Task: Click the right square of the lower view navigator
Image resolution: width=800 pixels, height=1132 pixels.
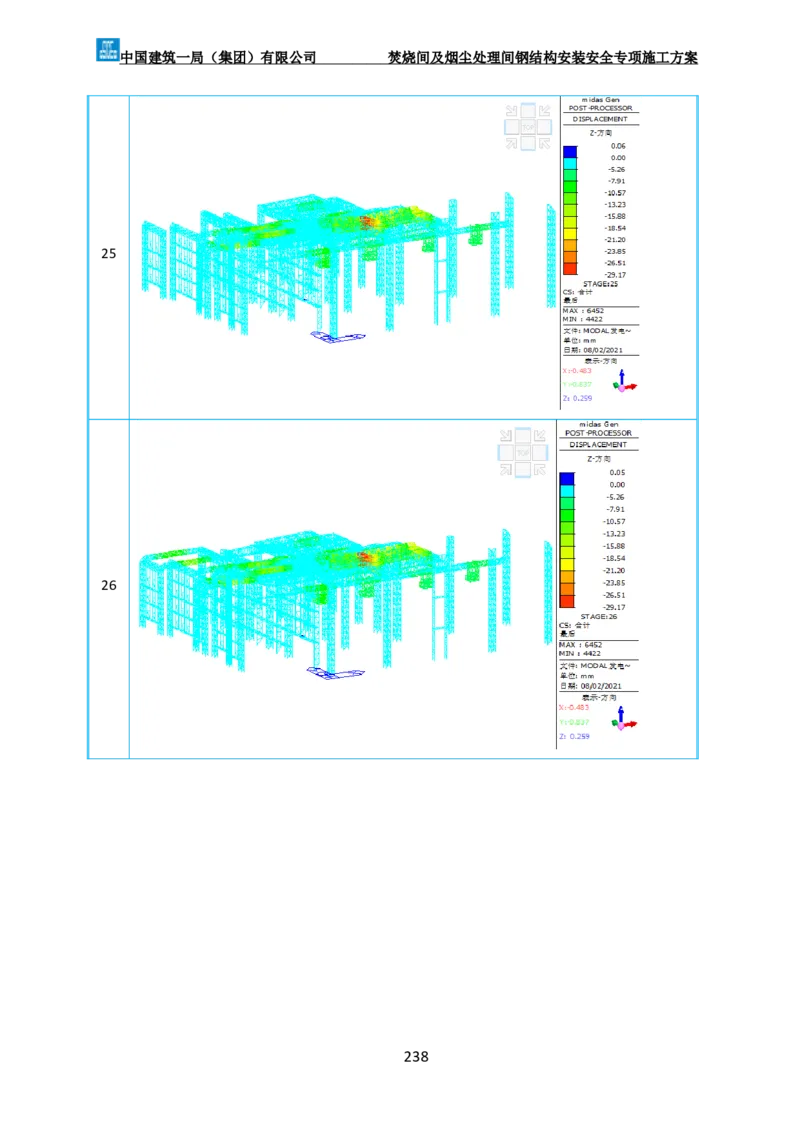Action: point(540,453)
